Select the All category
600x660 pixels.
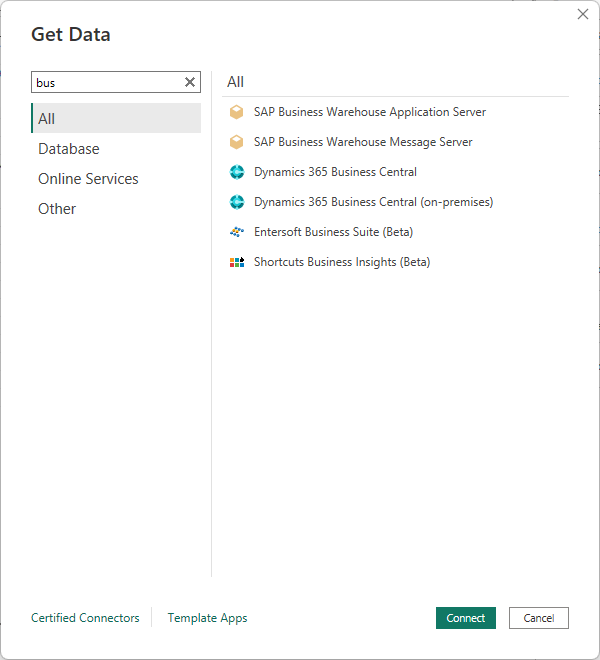116,118
